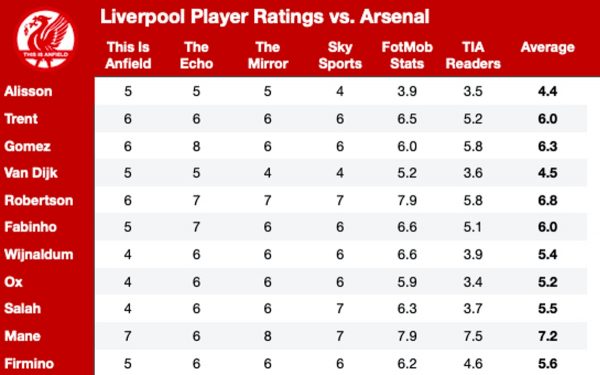This screenshot has width=600, height=375.
Task: Select Mane's average rating of 7.2
Action: pos(548,336)
